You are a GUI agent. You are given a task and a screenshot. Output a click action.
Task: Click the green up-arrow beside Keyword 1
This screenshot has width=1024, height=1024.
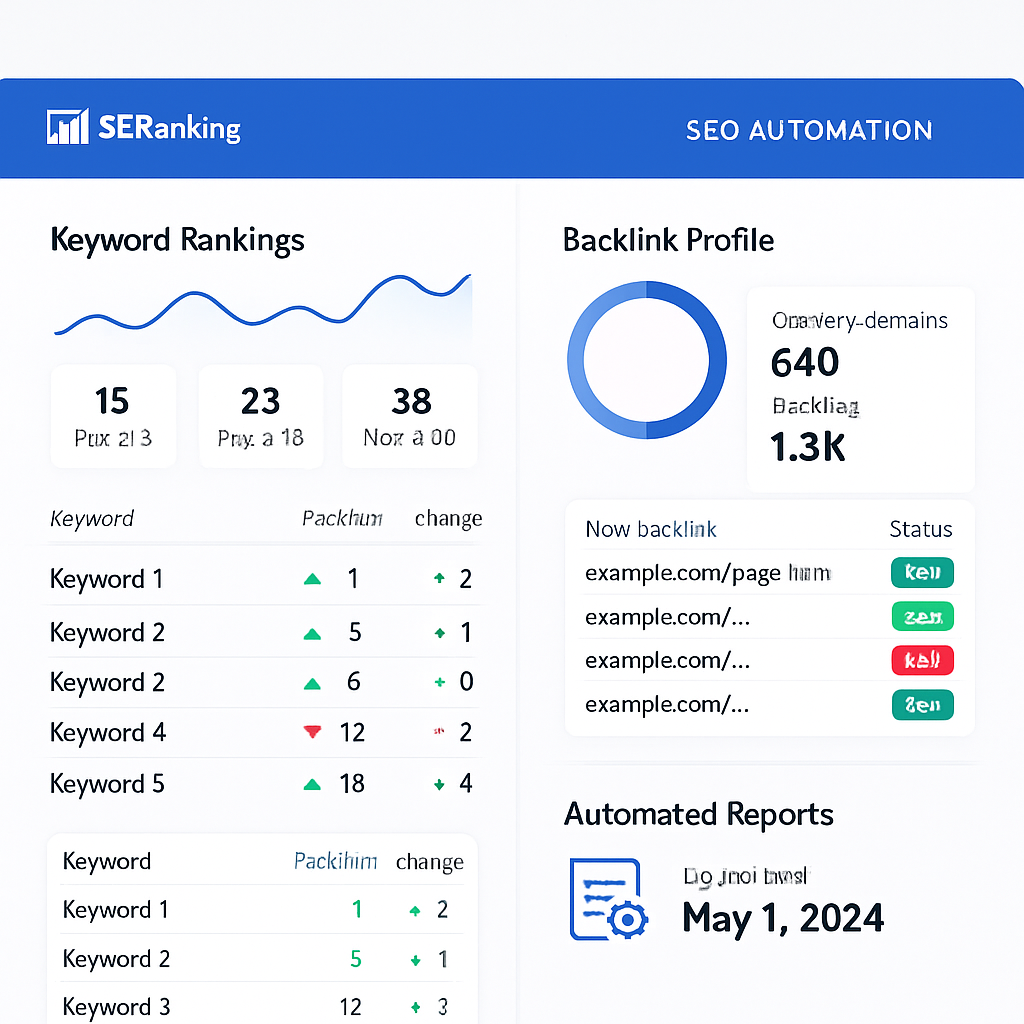312,578
